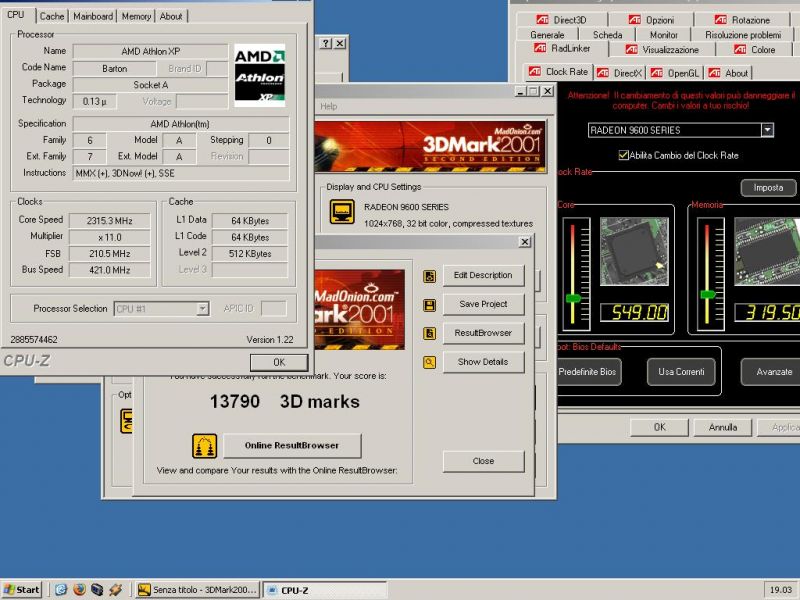Click the Multiplier x 11.0 value
This screenshot has width=800, height=600.
pyautogui.click(x=109, y=237)
